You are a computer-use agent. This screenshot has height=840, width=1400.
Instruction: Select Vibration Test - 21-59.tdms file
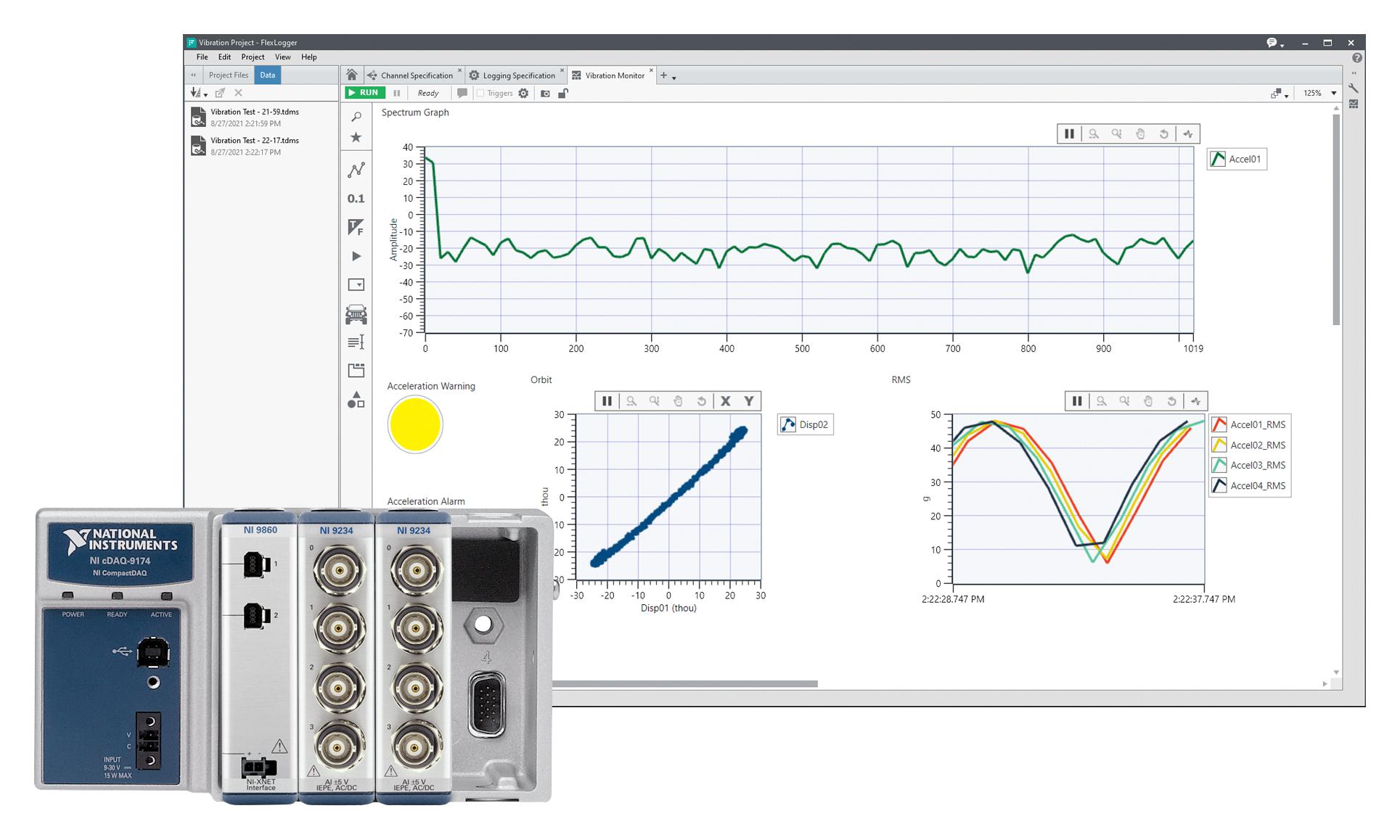click(261, 117)
